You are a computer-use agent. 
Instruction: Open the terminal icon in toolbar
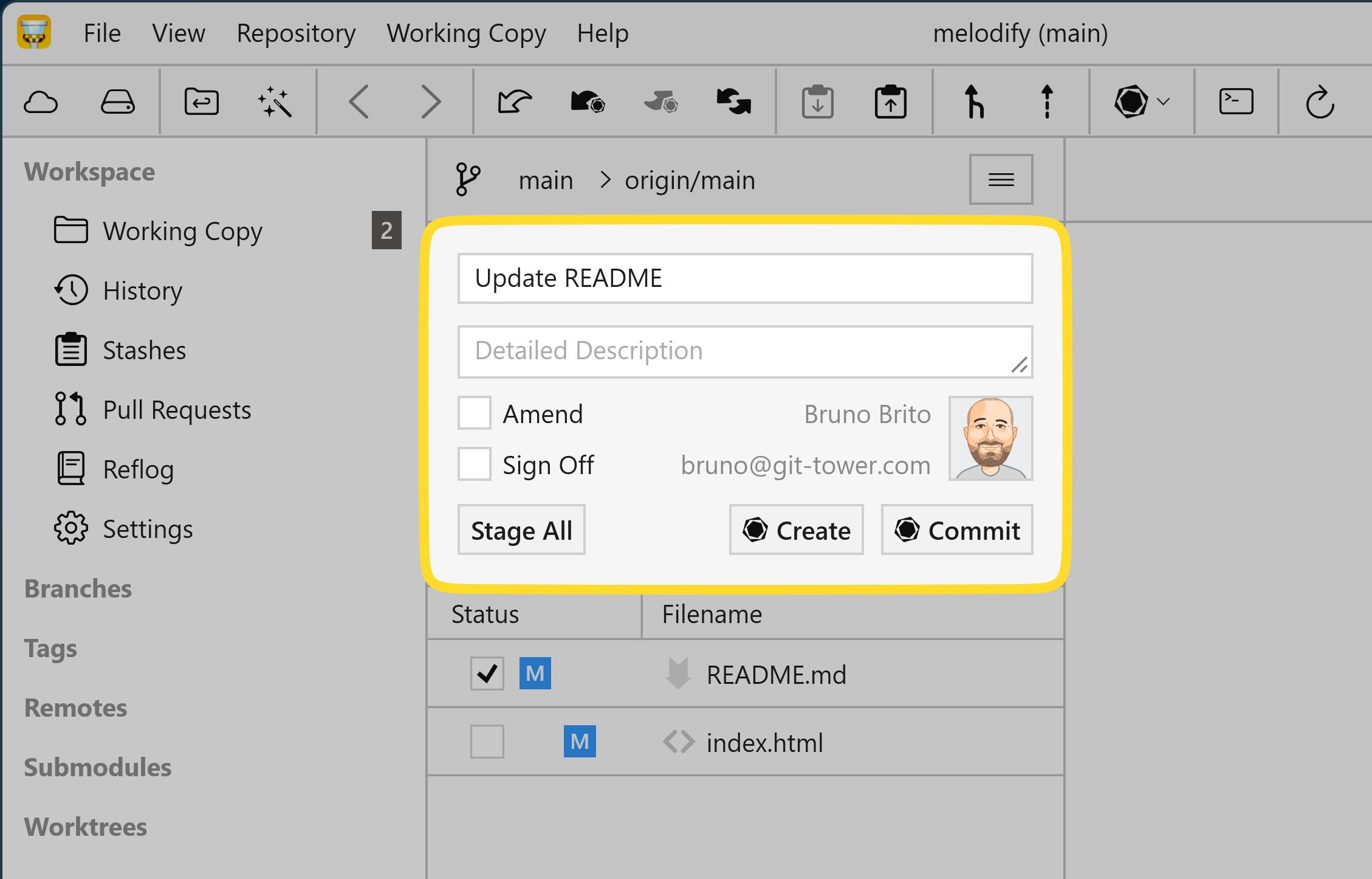[1236, 102]
